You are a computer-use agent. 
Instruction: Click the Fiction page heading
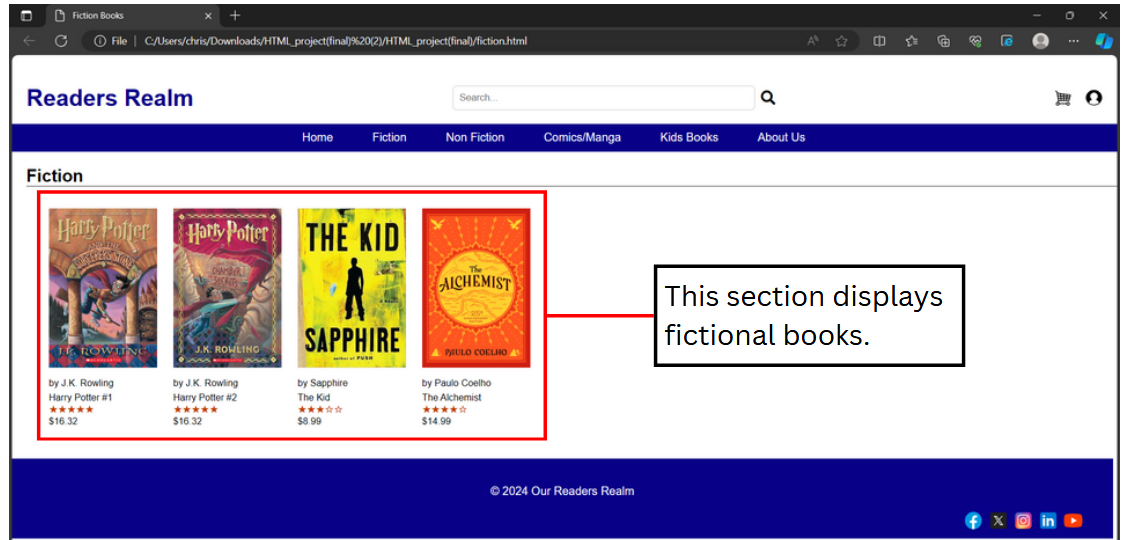click(54, 176)
